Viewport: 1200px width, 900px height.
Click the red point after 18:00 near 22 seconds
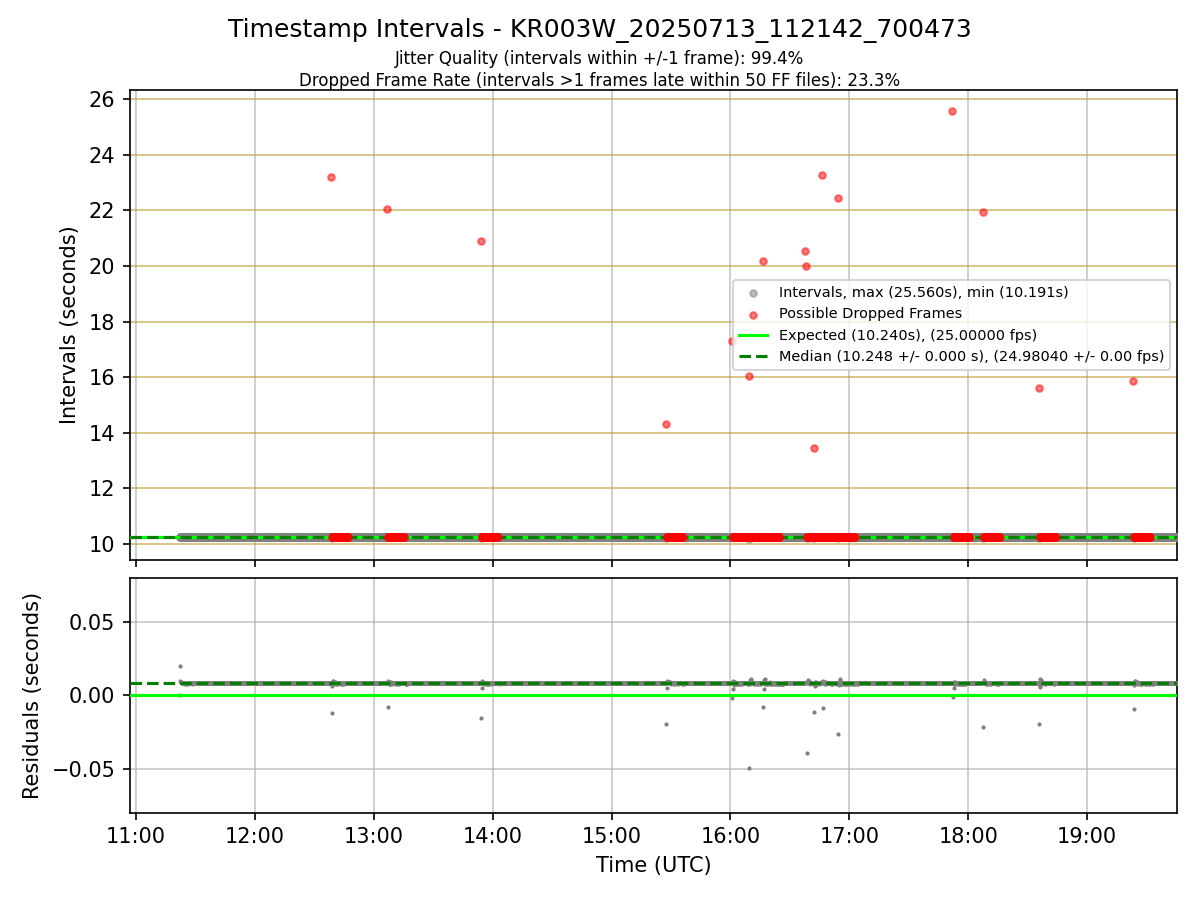pos(983,212)
